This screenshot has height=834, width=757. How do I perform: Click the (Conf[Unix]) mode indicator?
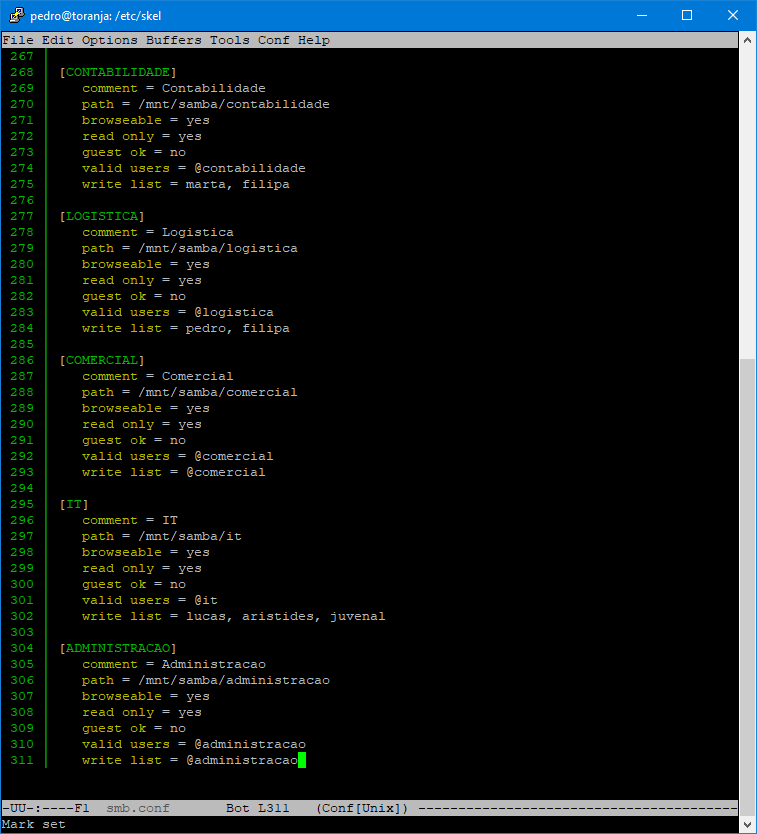point(362,808)
